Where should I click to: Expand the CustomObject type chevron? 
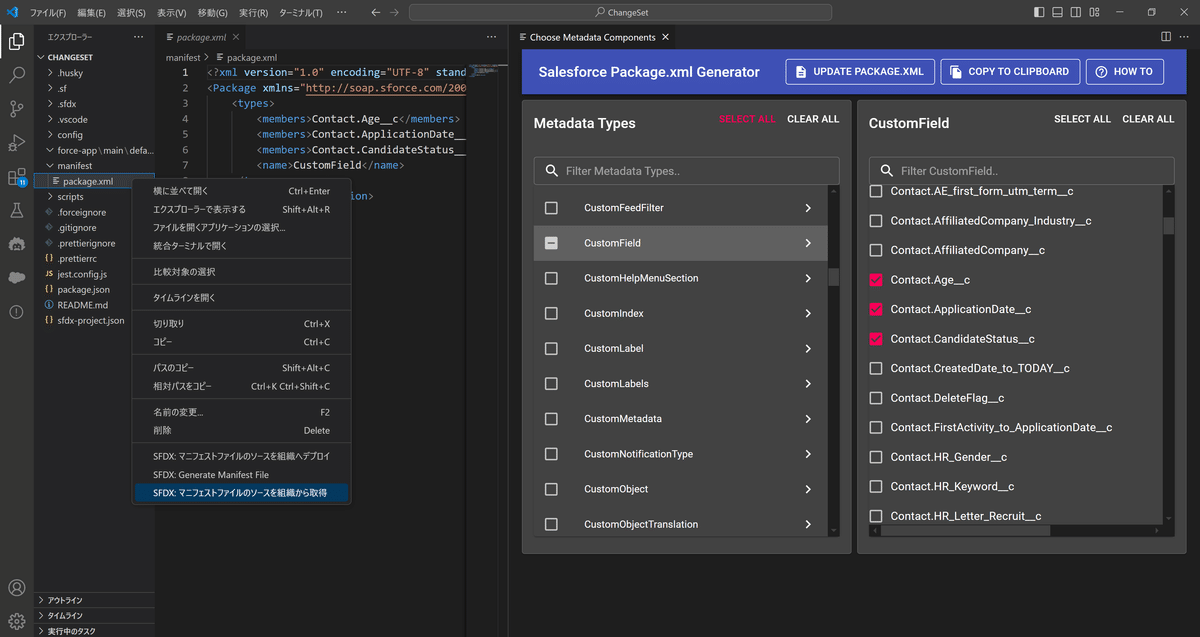[808, 489]
